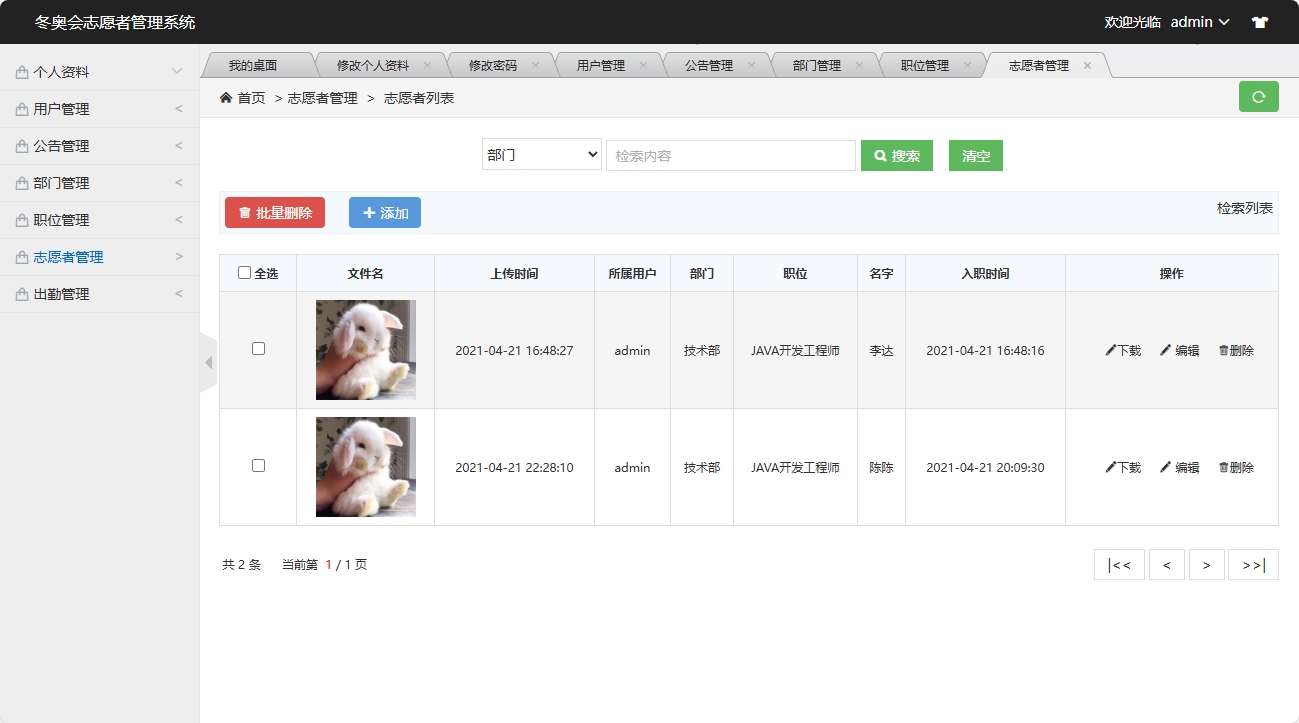1299x723 pixels.
Task: Click the refresh icon above the breadcrumb
Action: tap(1258, 96)
